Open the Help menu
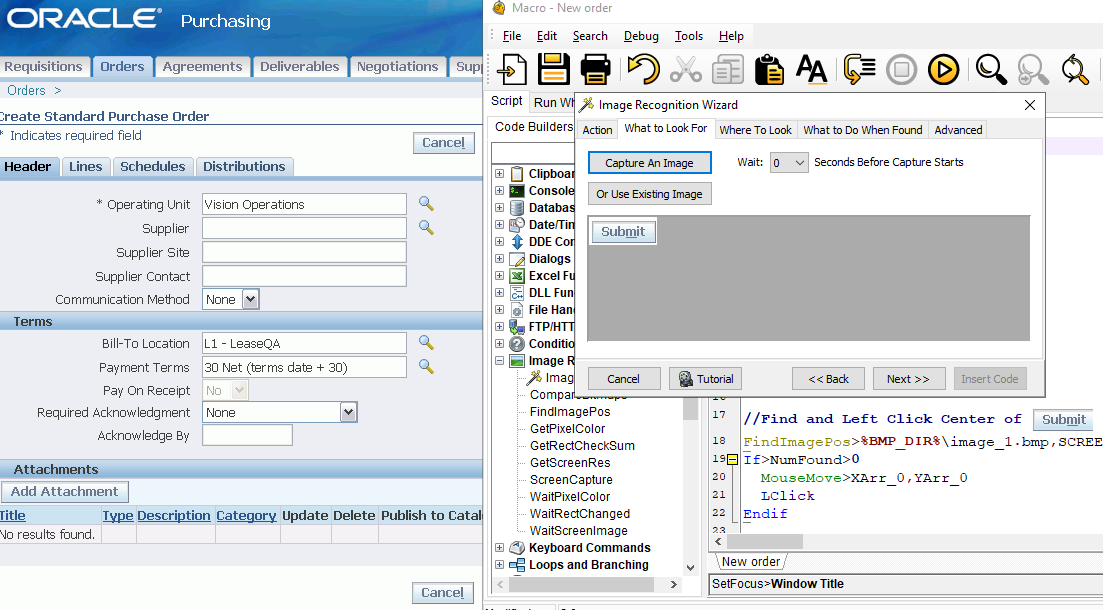1103x610 pixels. (x=731, y=36)
